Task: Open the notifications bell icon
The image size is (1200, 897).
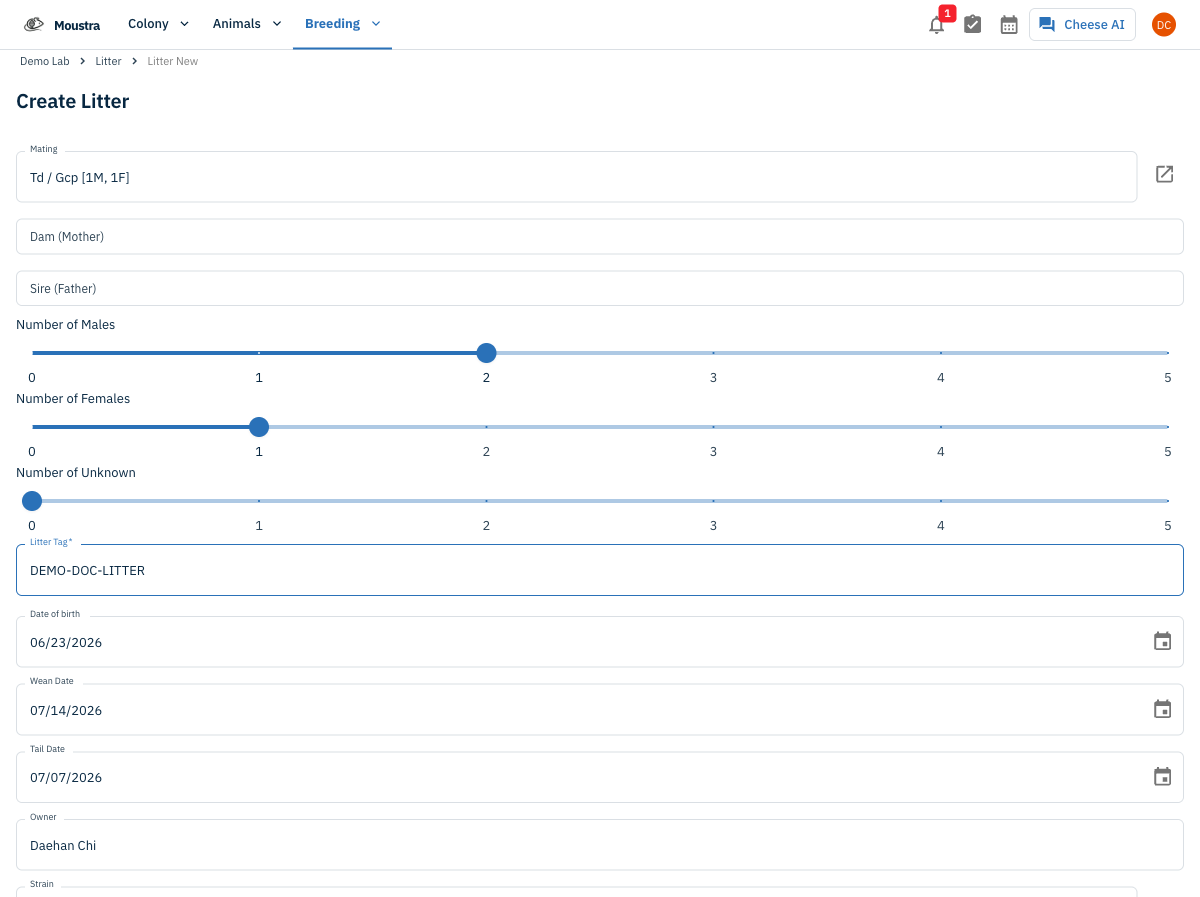Action: point(936,25)
